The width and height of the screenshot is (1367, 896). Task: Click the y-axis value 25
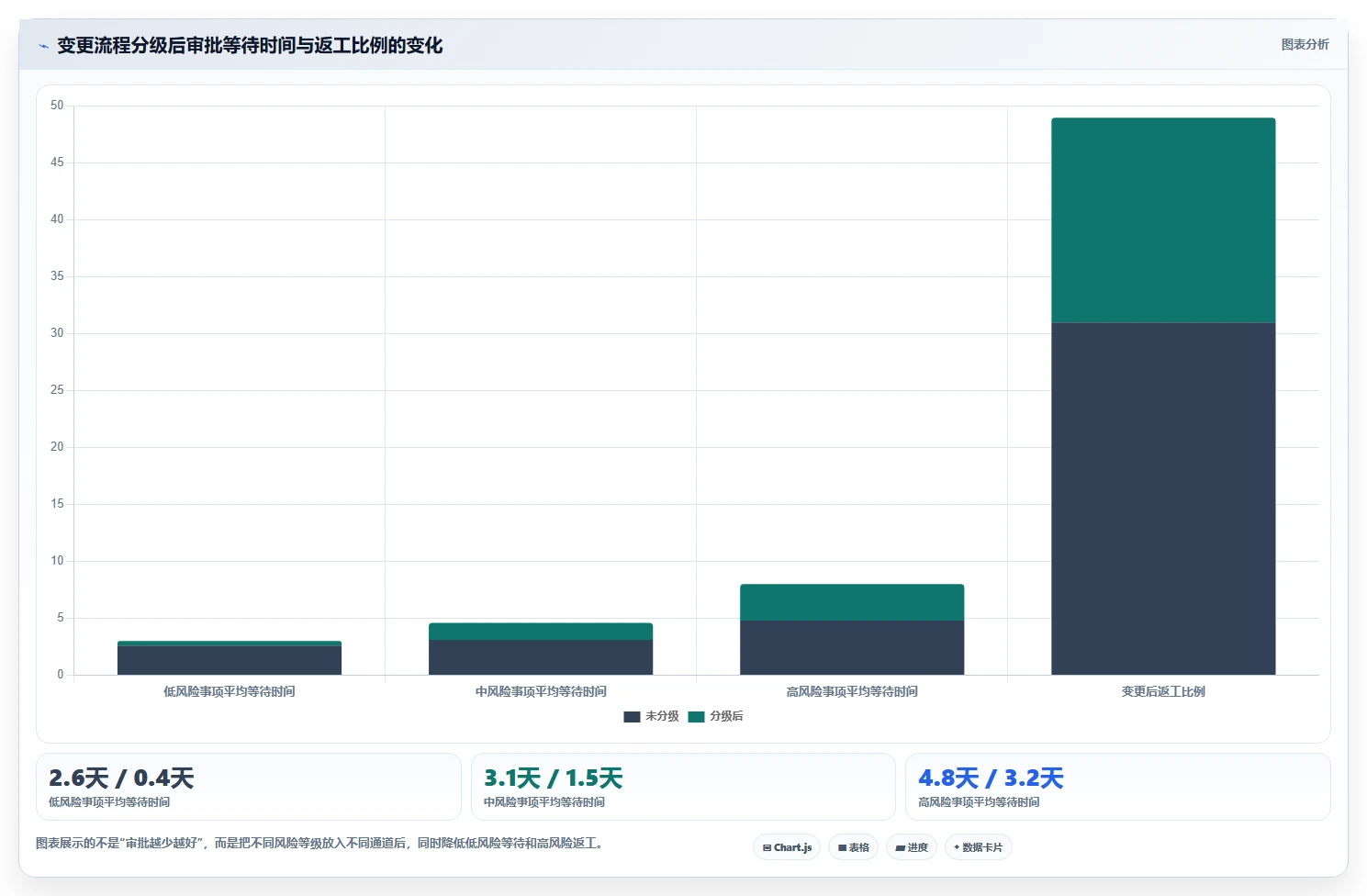[x=57, y=390]
